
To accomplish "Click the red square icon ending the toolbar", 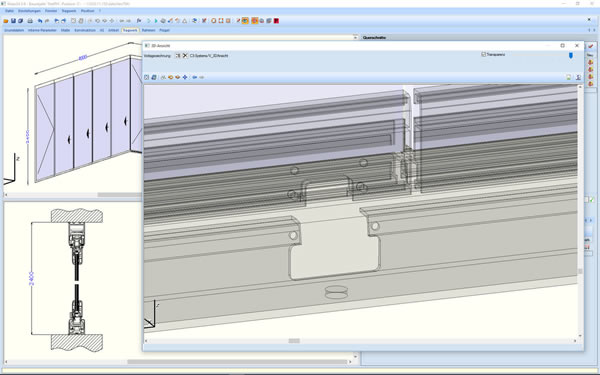I will click(276, 21).
